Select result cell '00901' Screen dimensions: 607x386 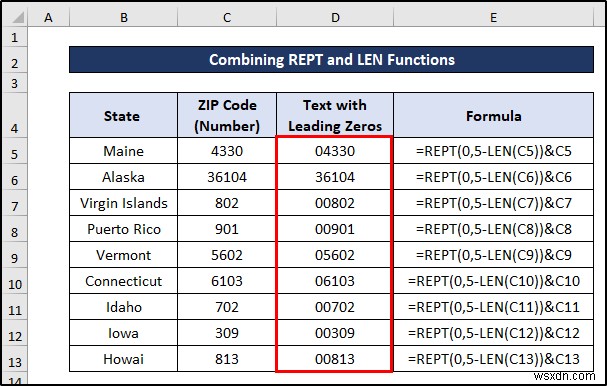[335, 229]
